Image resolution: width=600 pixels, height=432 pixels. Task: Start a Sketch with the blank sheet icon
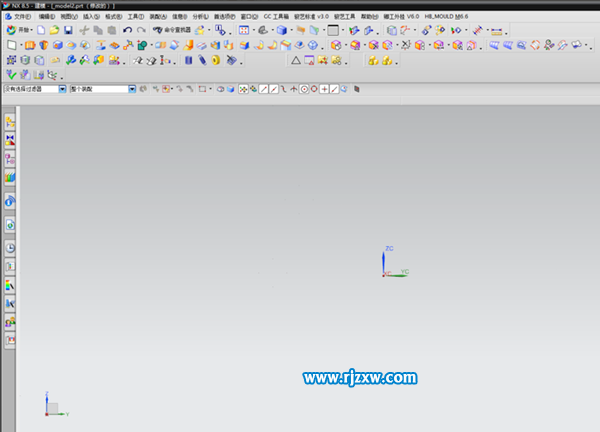[x=11, y=45]
